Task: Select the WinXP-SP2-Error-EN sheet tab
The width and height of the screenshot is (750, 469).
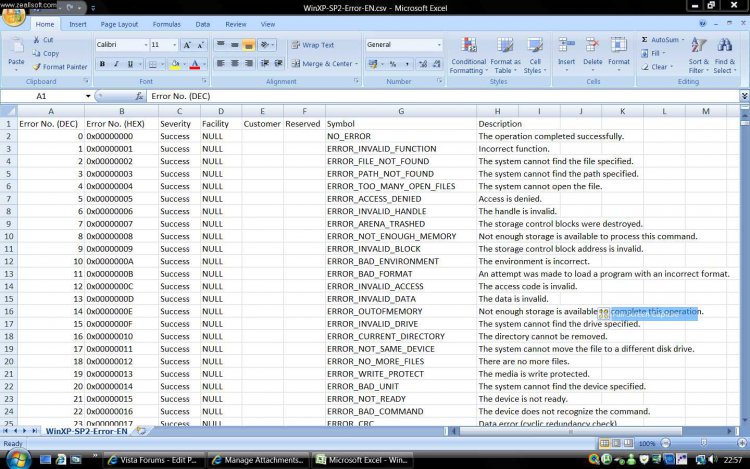Action: click(87, 431)
